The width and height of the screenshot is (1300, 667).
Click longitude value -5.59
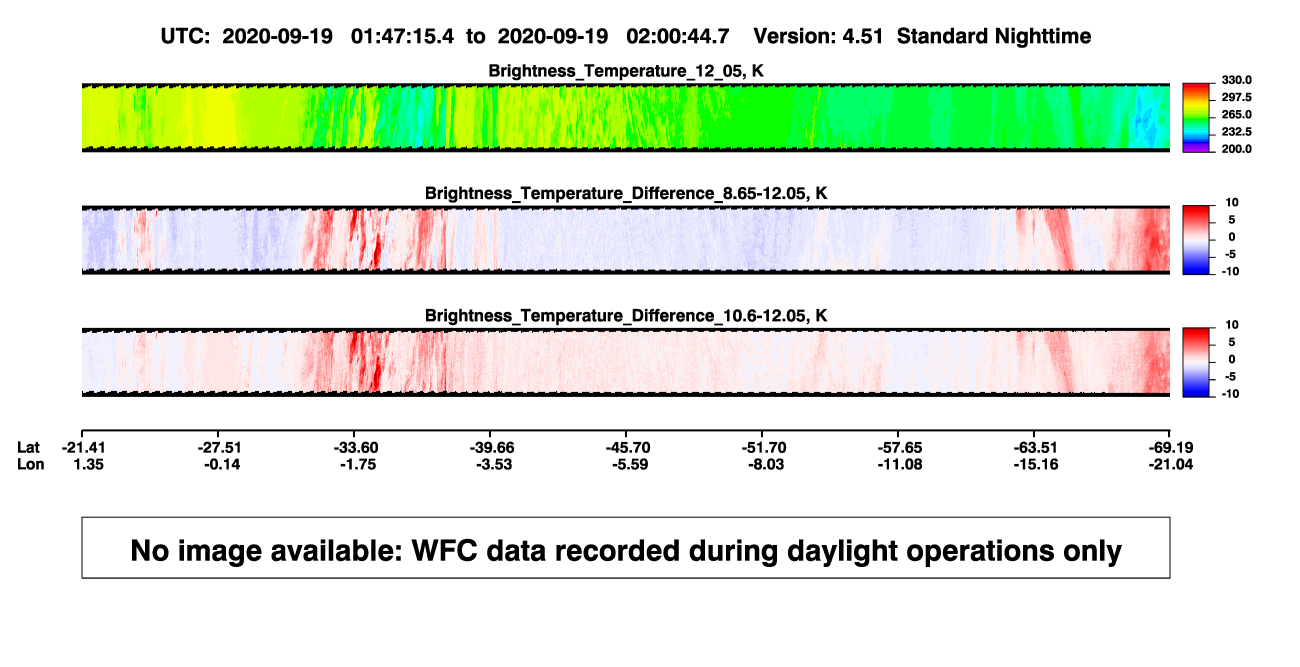coord(629,464)
